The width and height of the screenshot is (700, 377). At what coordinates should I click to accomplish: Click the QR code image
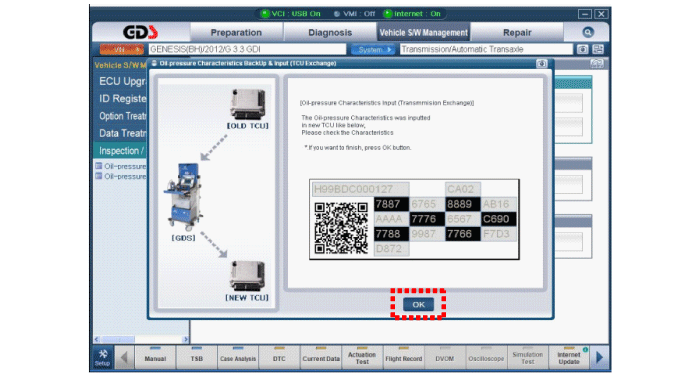[341, 227]
